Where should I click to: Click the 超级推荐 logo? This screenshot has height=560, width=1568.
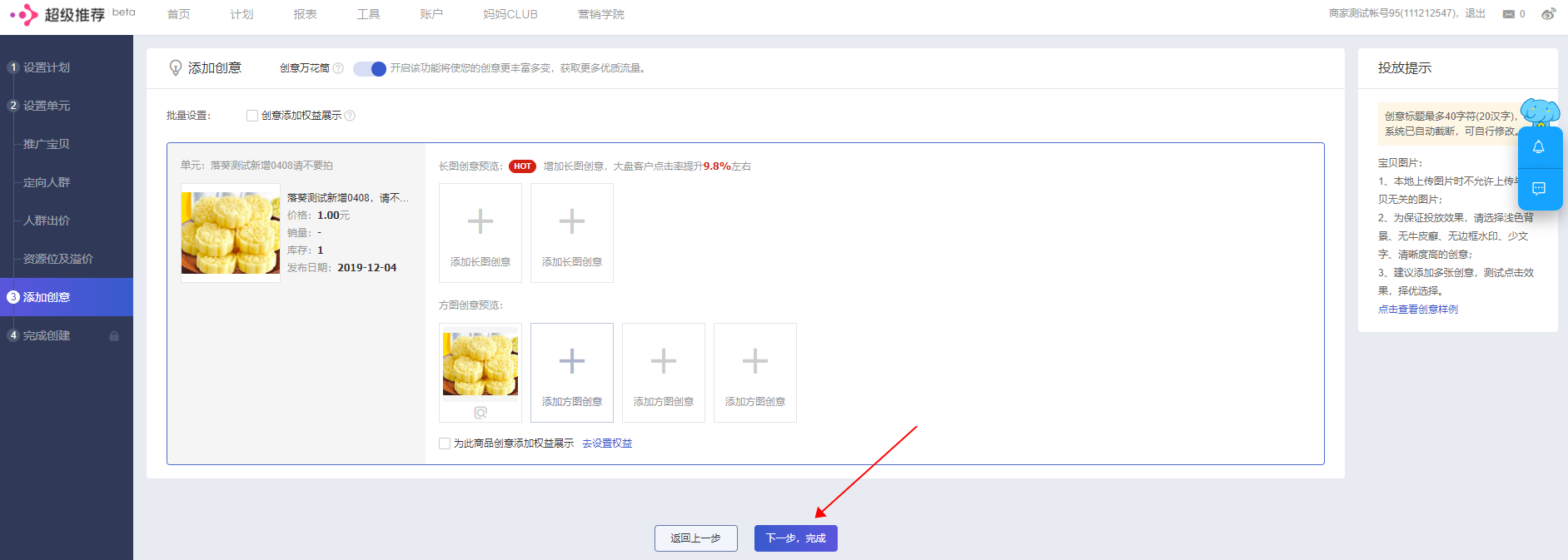(57, 14)
